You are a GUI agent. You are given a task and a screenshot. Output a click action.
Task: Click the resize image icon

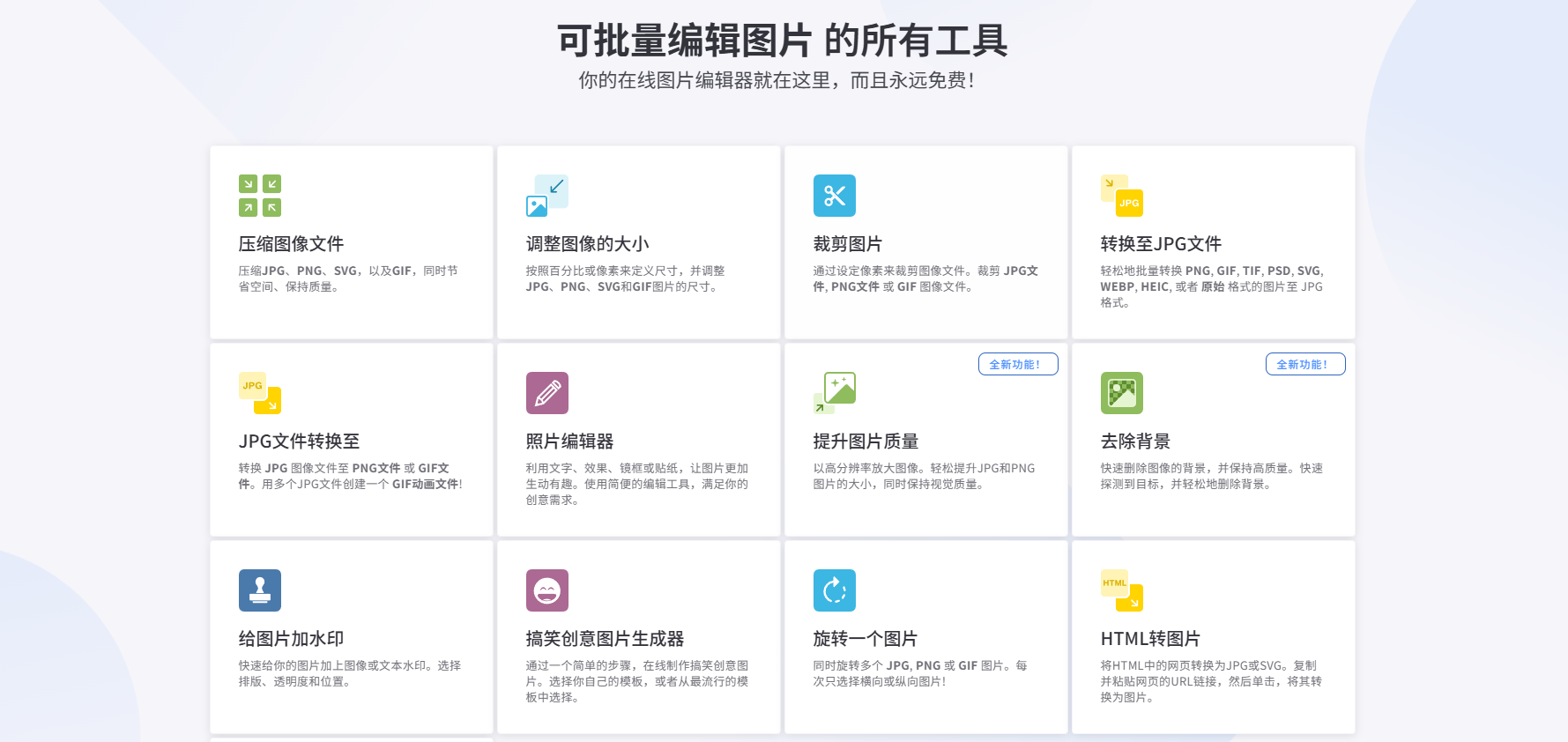point(547,196)
